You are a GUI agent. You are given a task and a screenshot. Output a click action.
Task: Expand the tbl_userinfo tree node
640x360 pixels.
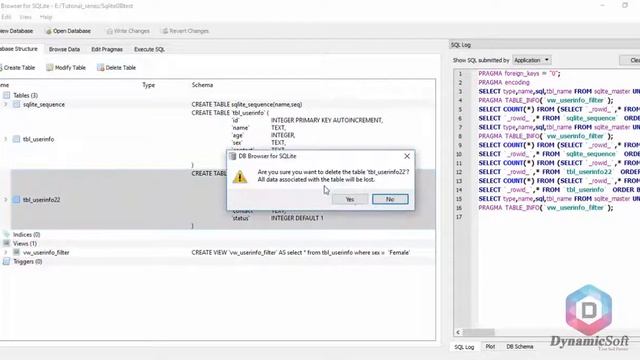6,139
